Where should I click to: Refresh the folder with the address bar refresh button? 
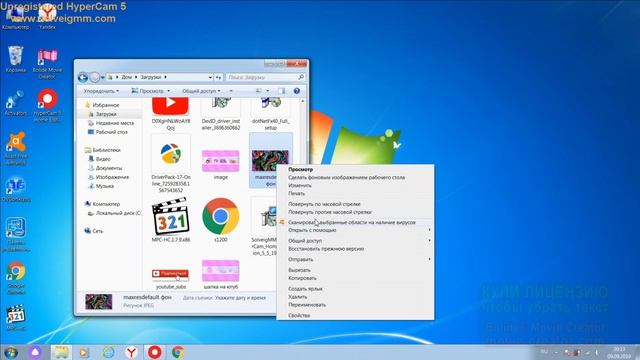pos(219,77)
